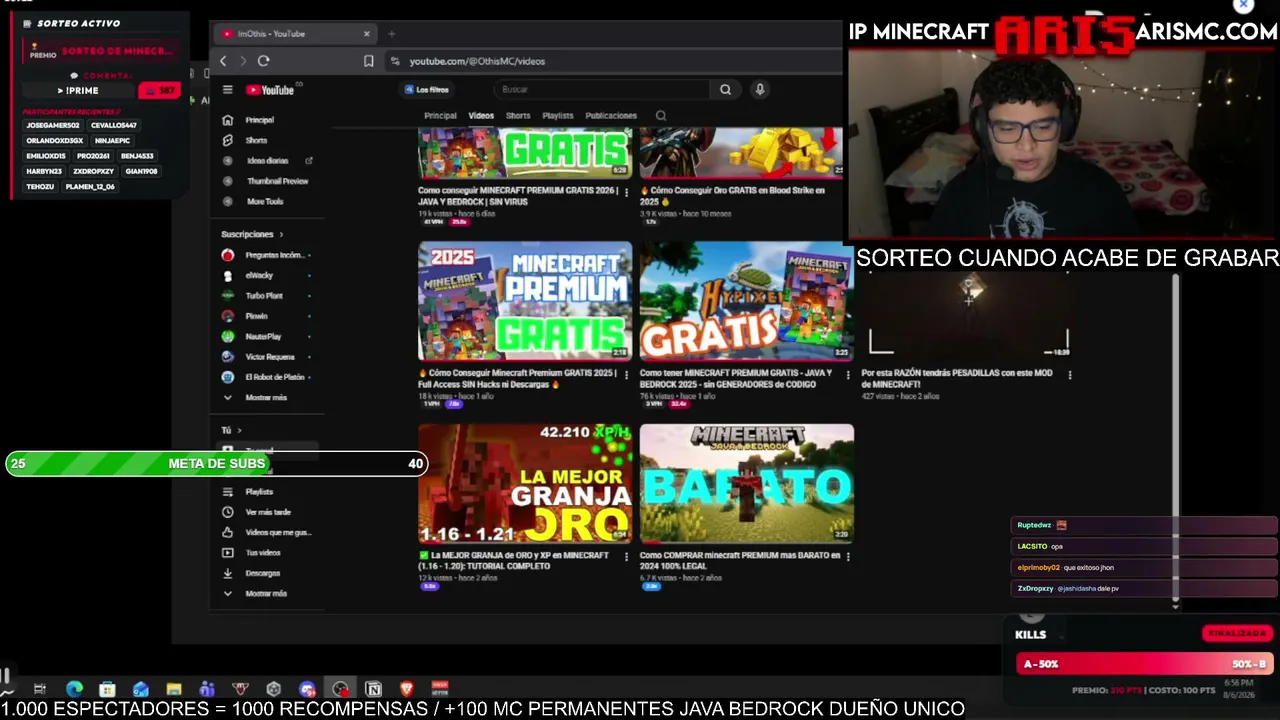
Task: Open options for MINECRAFT PREMIUM GRATIS 2026 video
Action: 627,192
